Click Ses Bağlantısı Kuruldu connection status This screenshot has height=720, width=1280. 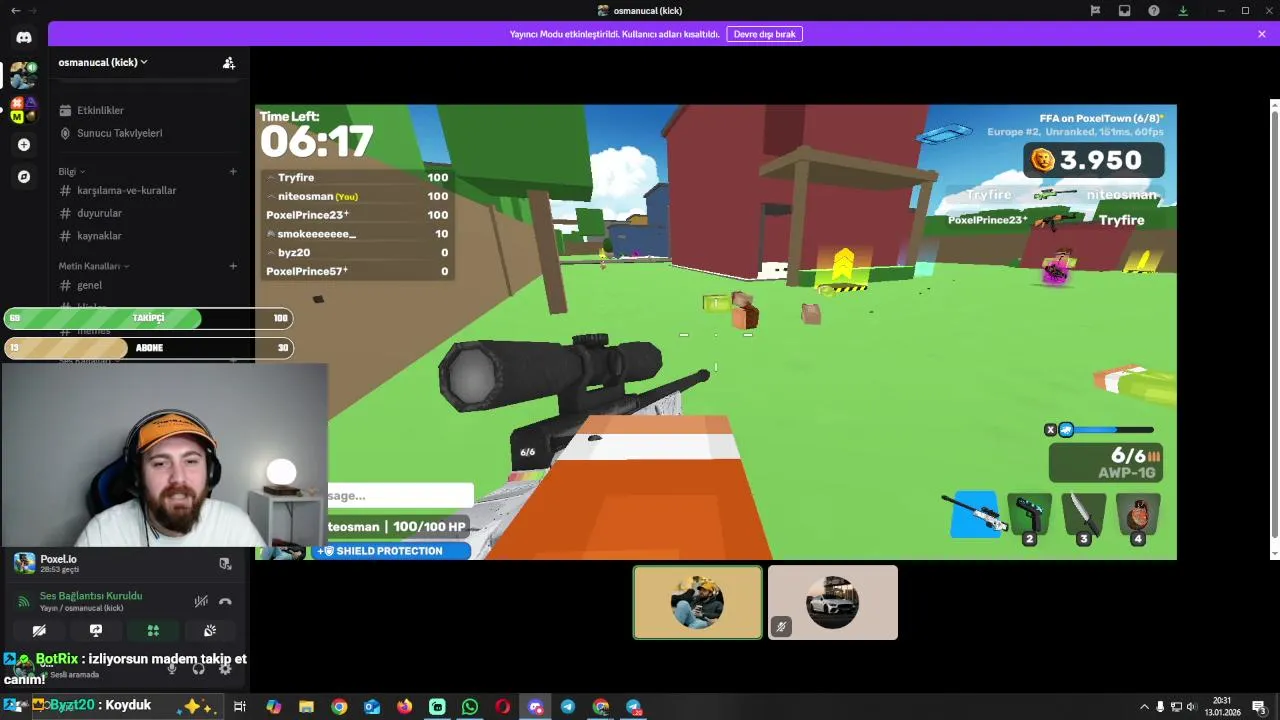pos(91,596)
